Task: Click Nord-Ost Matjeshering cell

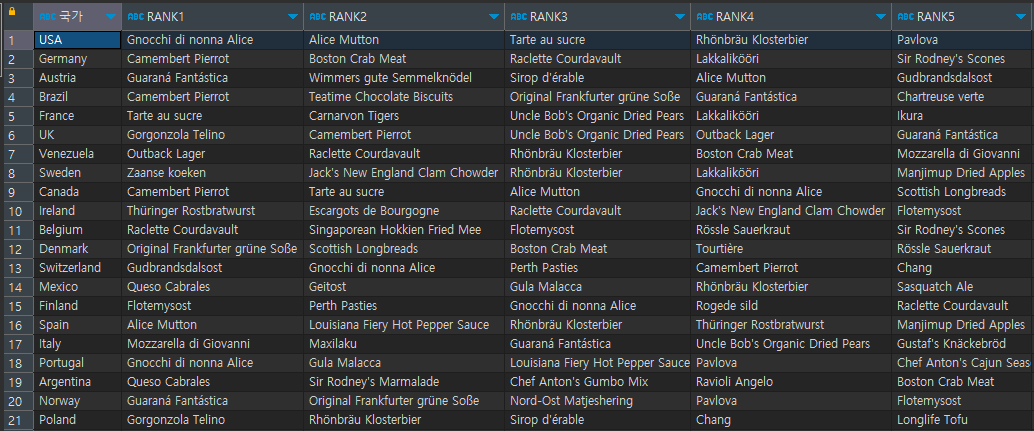Action: click(597, 401)
